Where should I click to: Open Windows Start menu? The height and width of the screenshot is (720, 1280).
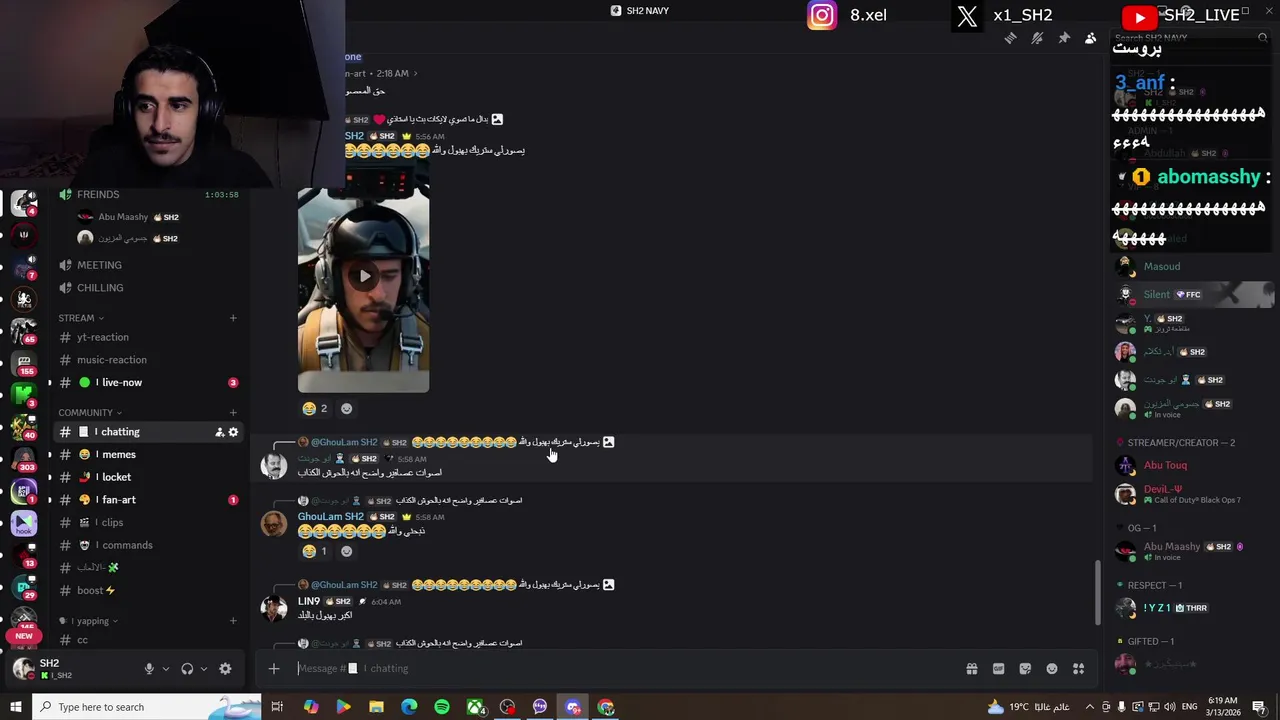tap(16, 707)
